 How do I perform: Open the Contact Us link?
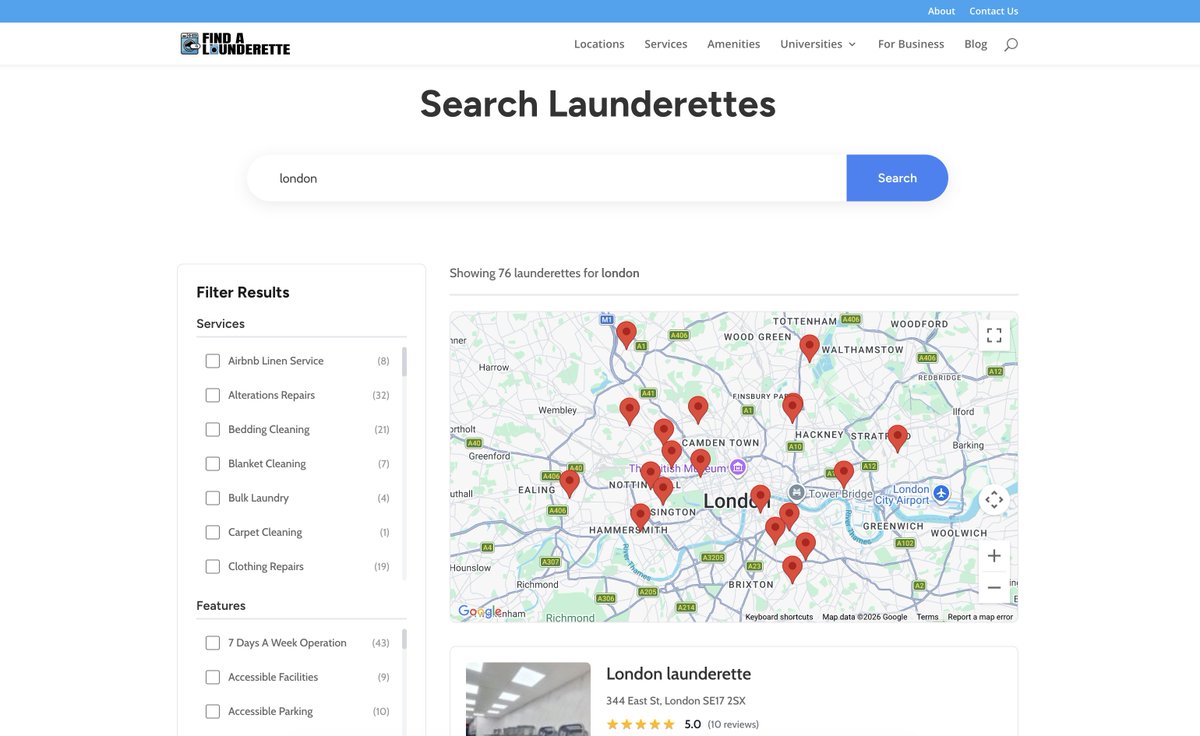(x=994, y=11)
